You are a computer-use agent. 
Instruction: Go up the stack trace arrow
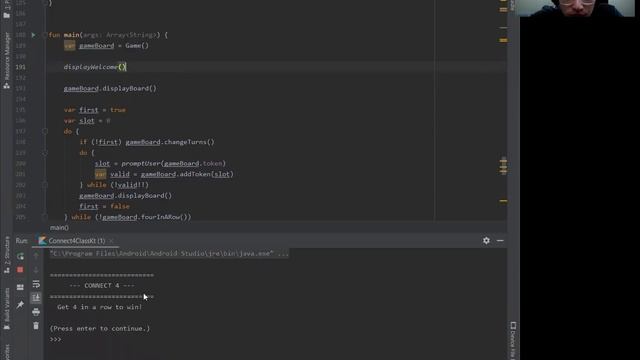[x=36, y=256]
